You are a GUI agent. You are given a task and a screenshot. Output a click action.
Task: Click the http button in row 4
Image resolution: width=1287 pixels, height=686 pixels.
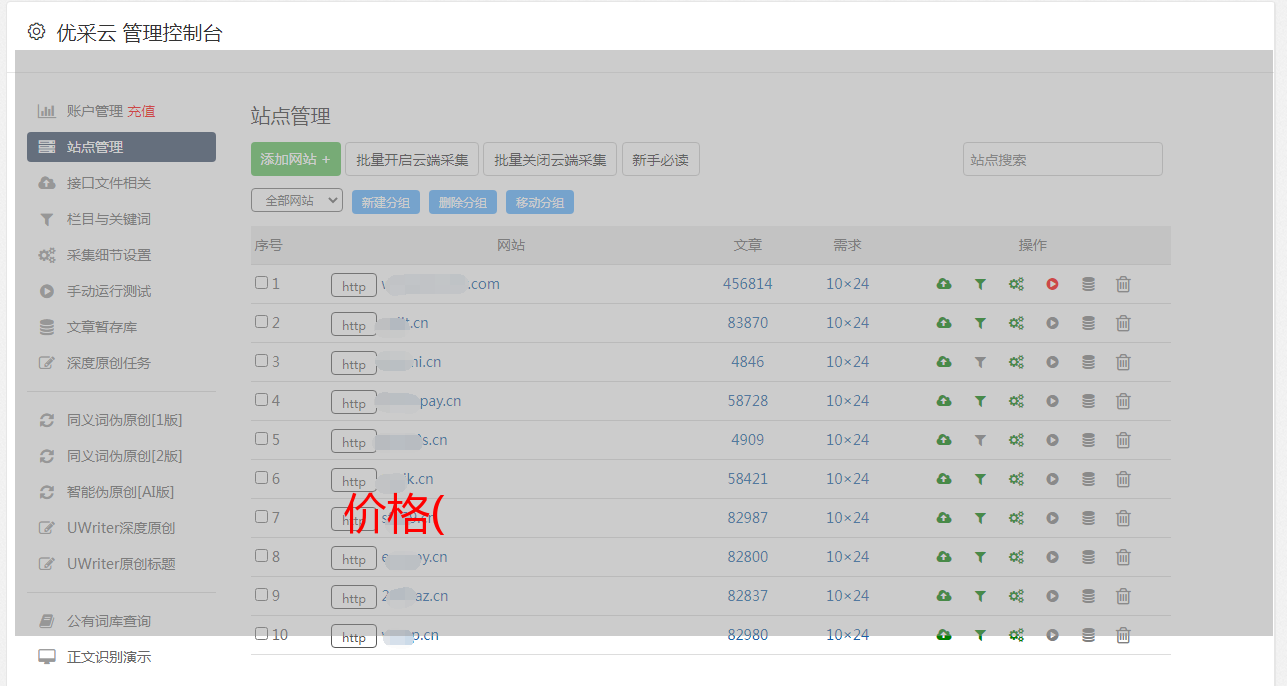pyautogui.click(x=354, y=402)
